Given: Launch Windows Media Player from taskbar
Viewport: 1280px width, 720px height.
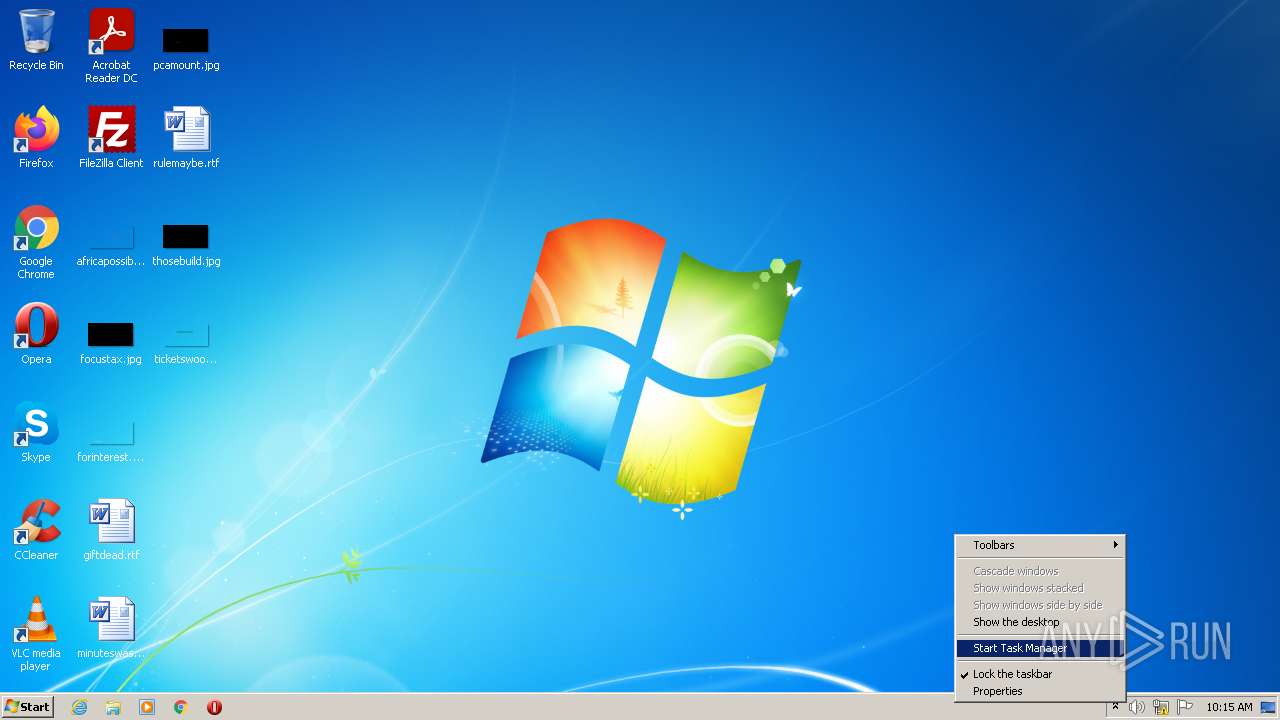Looking at the screenshot, I should click(147, 707).
